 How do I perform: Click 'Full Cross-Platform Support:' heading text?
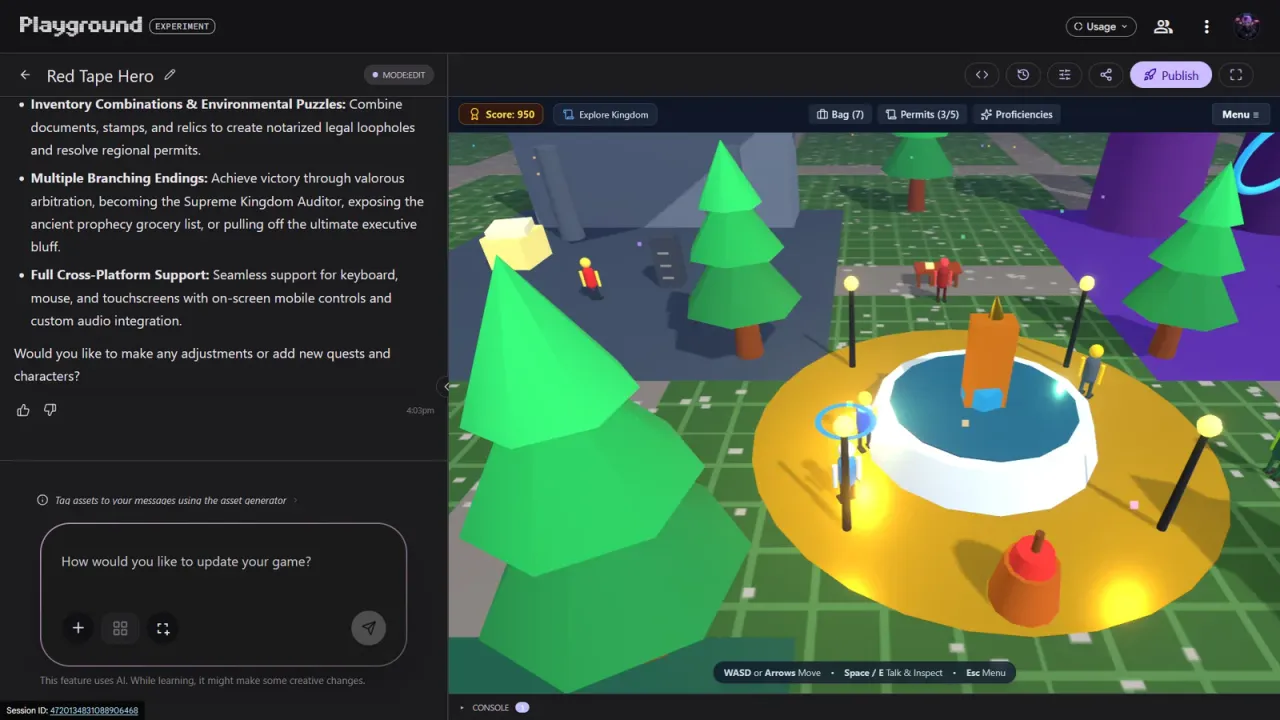(x=120, y=274)
